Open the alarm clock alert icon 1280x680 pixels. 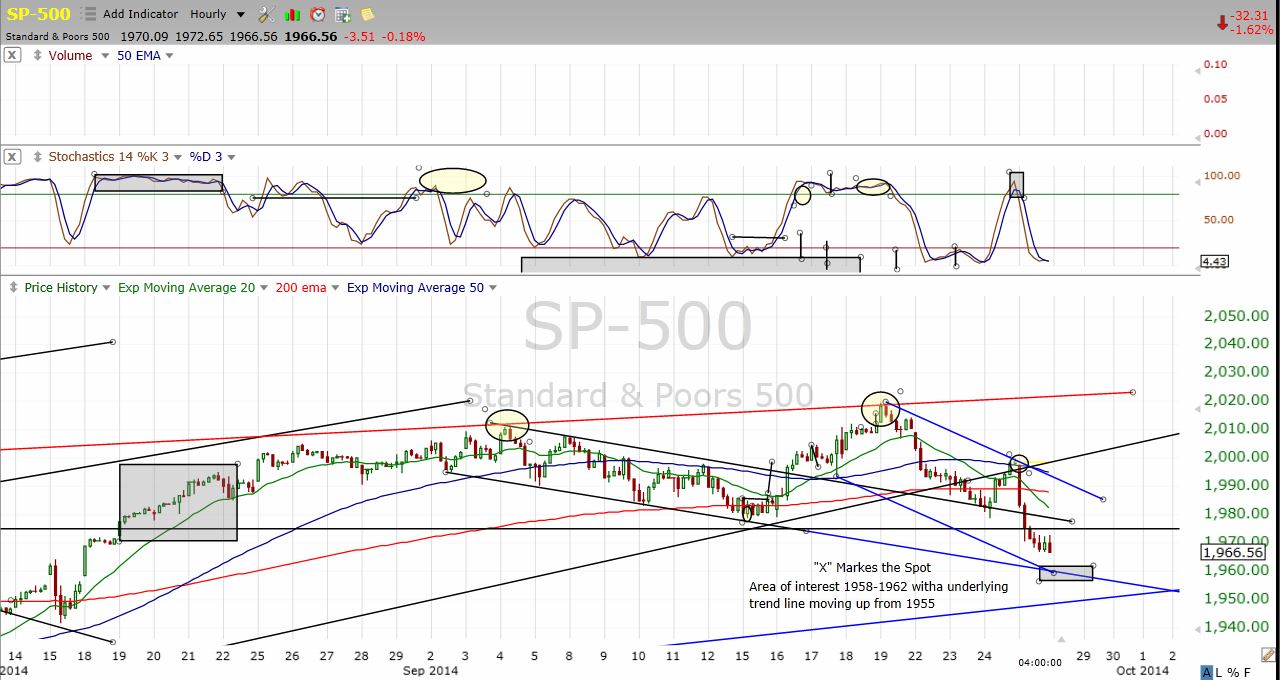(317, 14)
